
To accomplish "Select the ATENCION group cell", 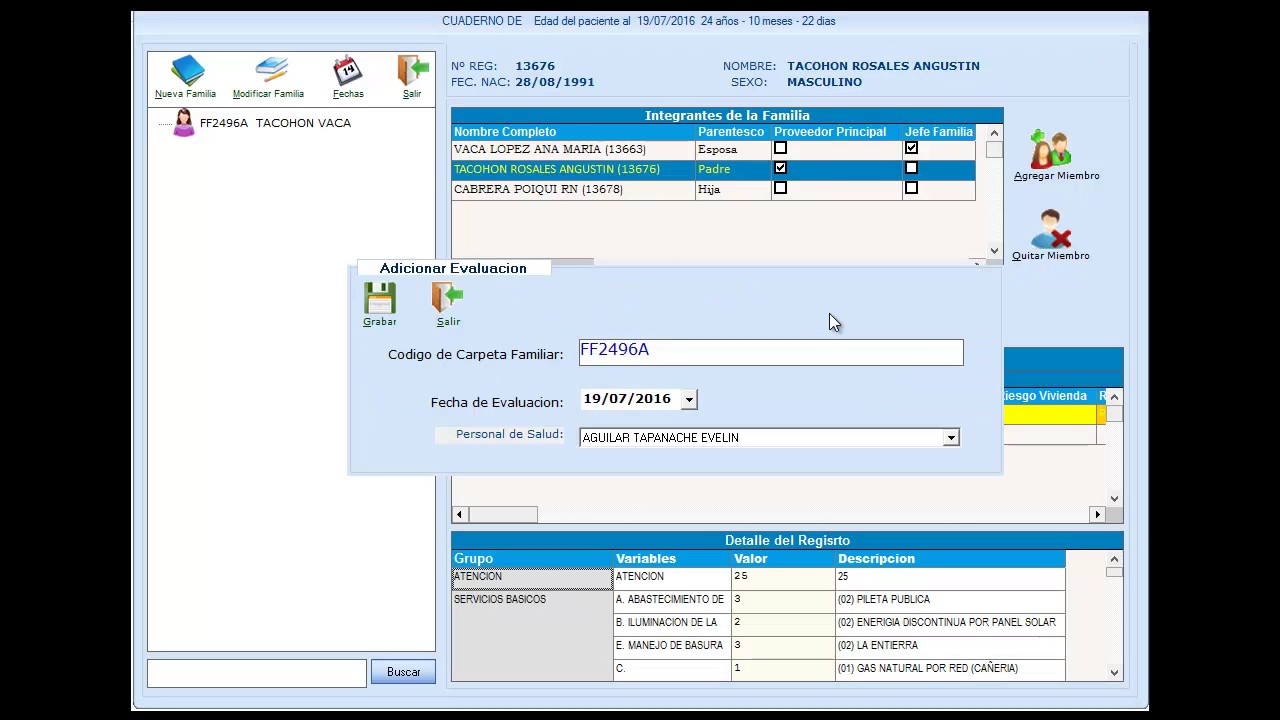I will (532, 578).
